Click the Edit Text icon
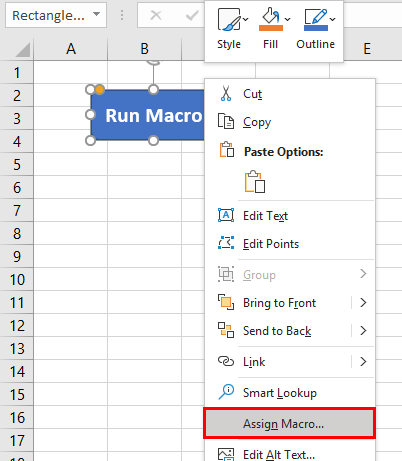This screenshot has width=402, height=461. click(x=226, y=215)
